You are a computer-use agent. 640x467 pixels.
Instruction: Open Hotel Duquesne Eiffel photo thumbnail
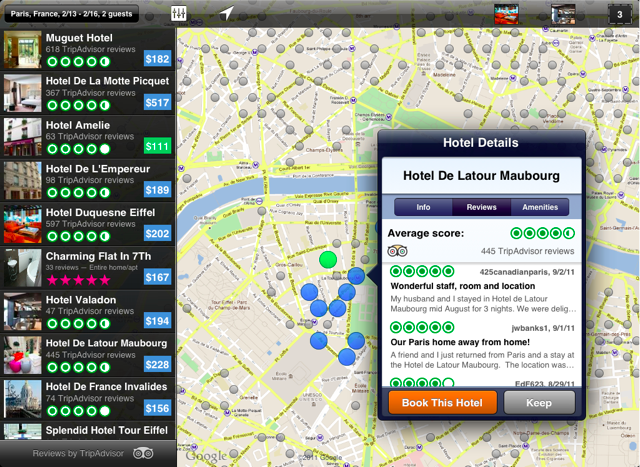tap(22, 224)
